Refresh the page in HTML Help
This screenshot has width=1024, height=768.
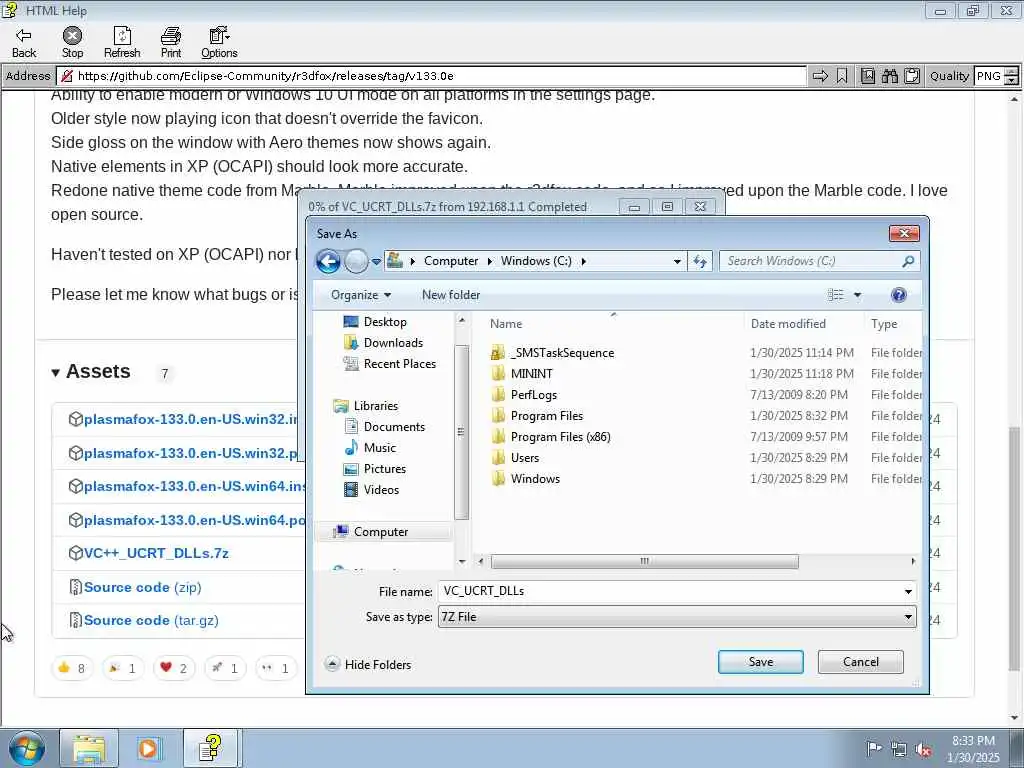(x=122, y=42)
